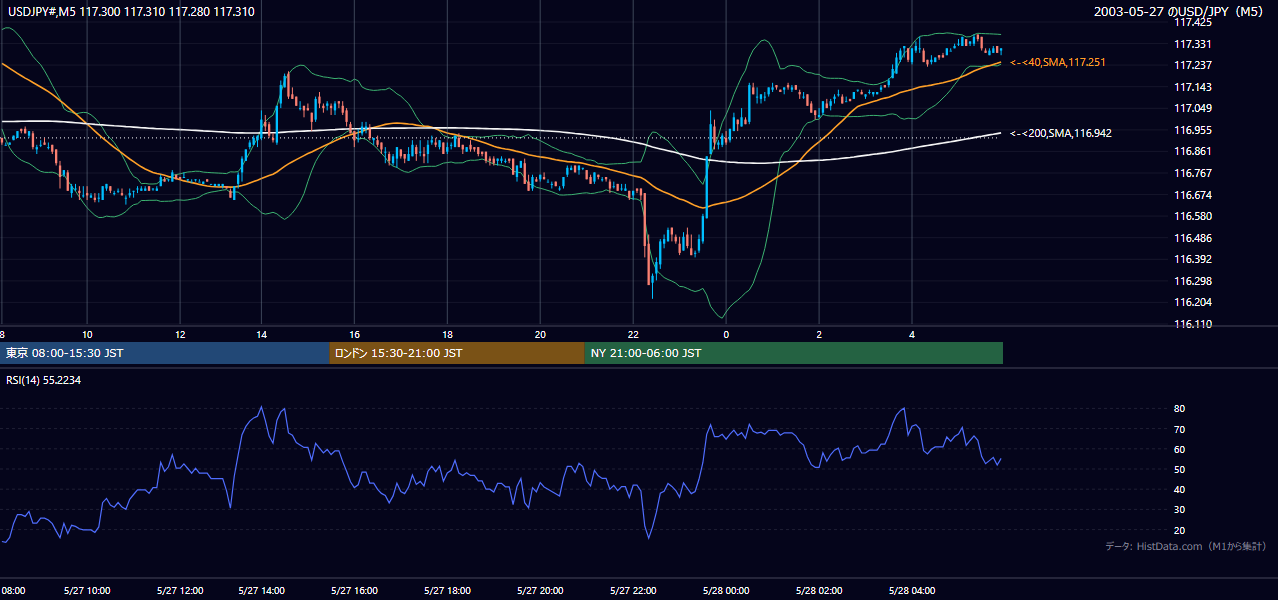The width and height of the screenshot is (1278, 600).
Task: Click the price axis value 116.392
Action: pos(1194,259)
